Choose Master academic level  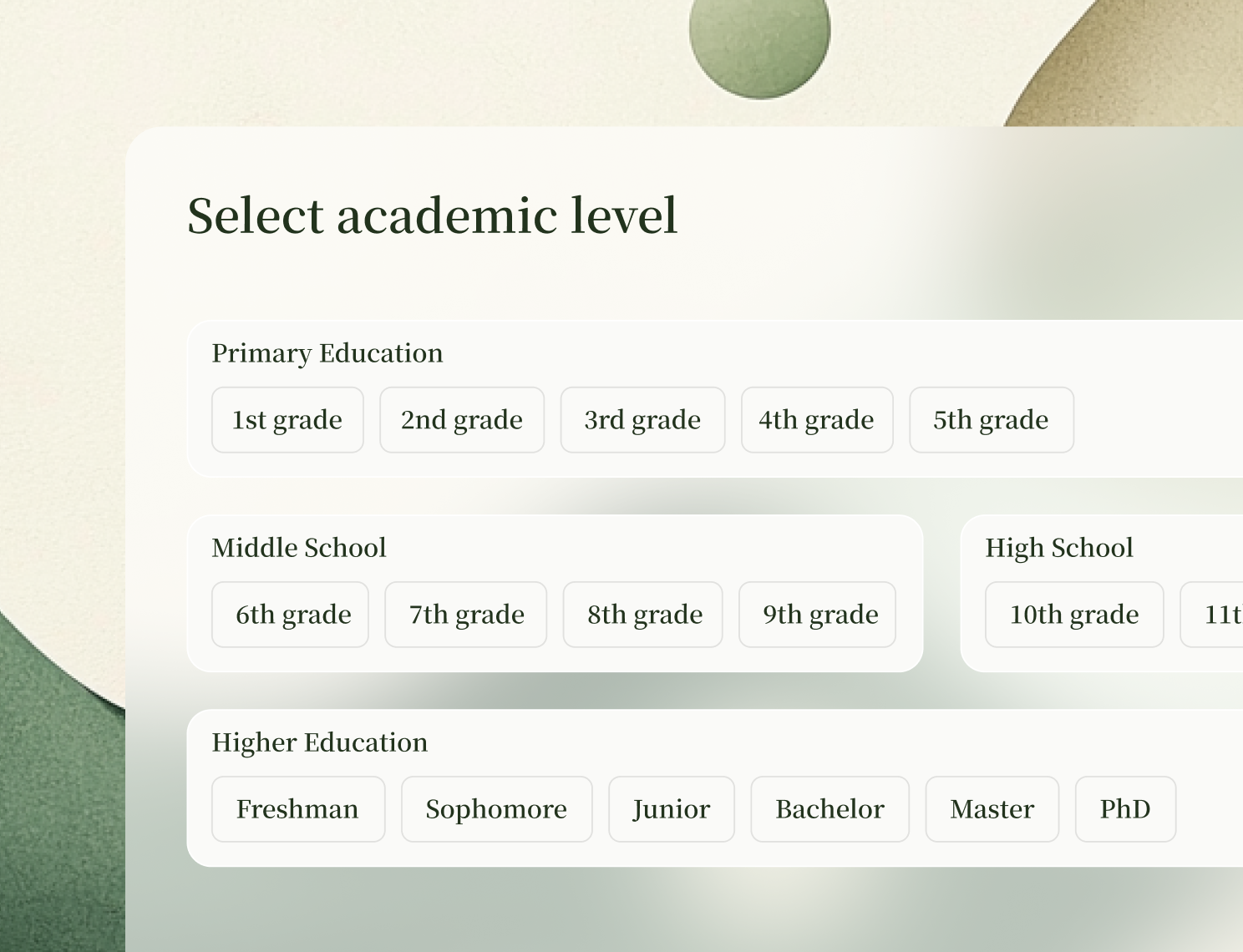click(x=992, y=809)
